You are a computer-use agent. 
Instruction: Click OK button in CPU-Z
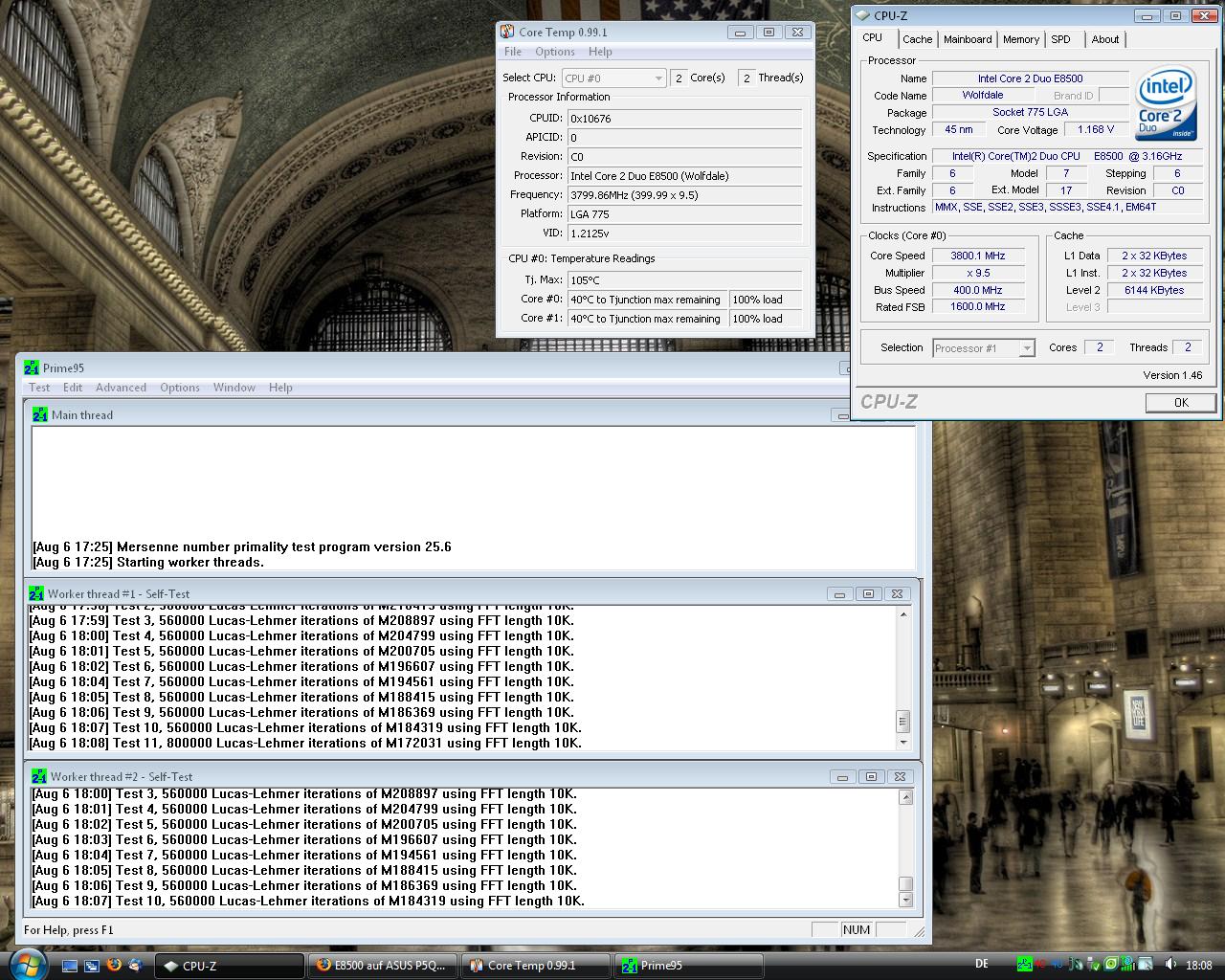click(x=1181, y=403)
